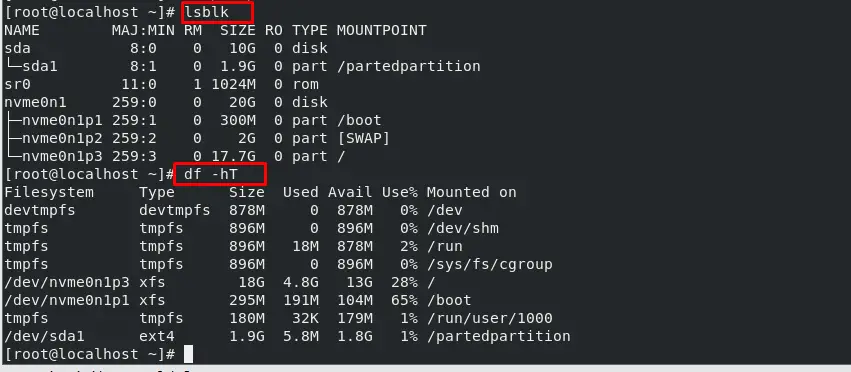Click the Use% column header
Viewport: 851px width, 372px height.
click(x=399, y=192)
